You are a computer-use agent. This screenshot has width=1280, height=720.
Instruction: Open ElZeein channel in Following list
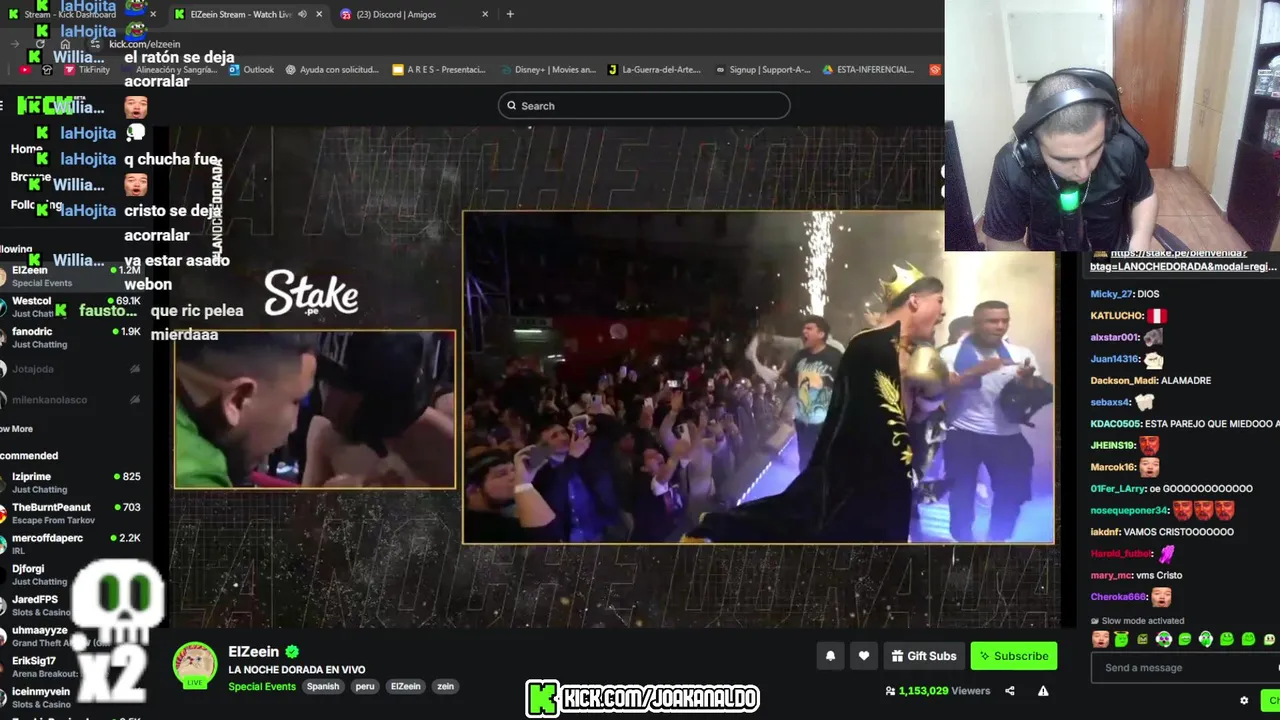(72, 276)
